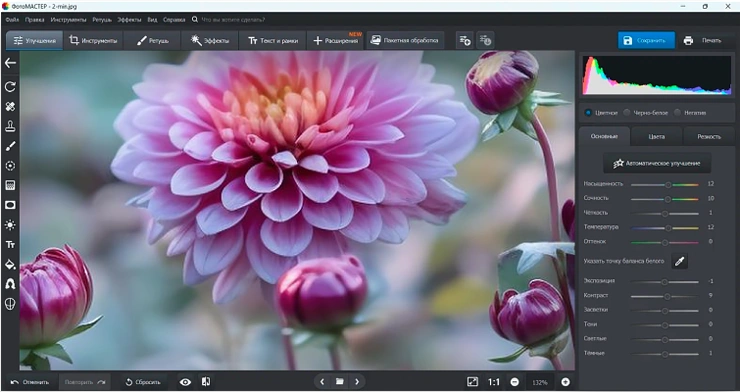Switch to the Резкость panel tab
Viewport: 740px width, 392px height.
709,136
